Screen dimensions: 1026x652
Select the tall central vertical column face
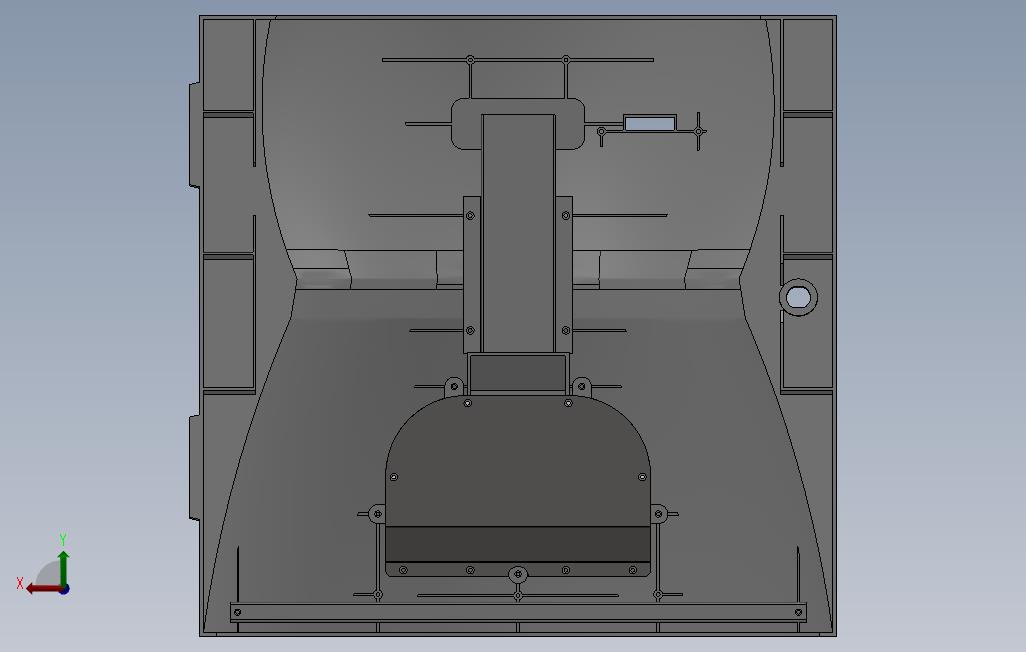518,234
